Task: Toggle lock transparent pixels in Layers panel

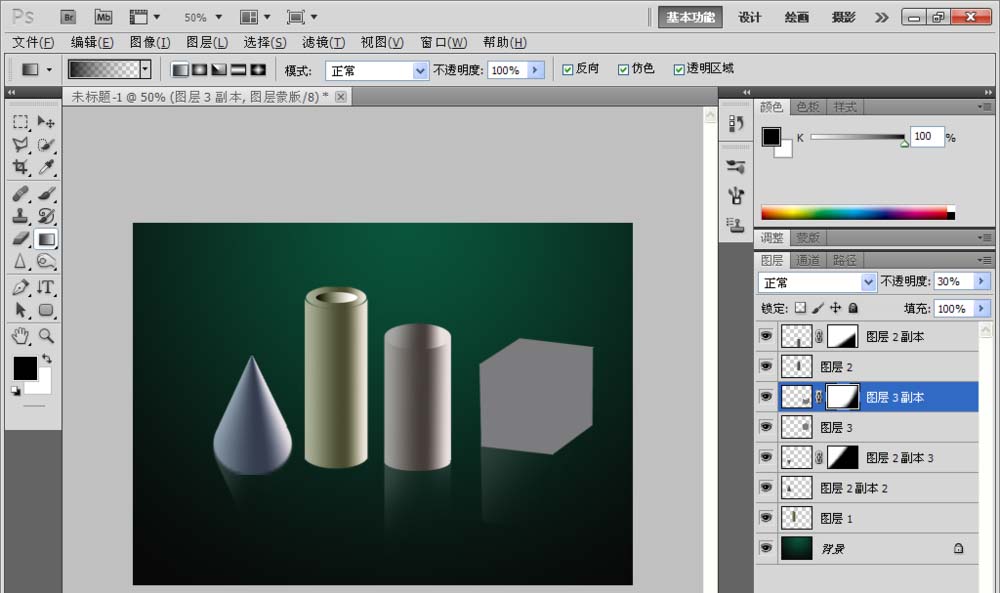Action: (x=800, y=308)
